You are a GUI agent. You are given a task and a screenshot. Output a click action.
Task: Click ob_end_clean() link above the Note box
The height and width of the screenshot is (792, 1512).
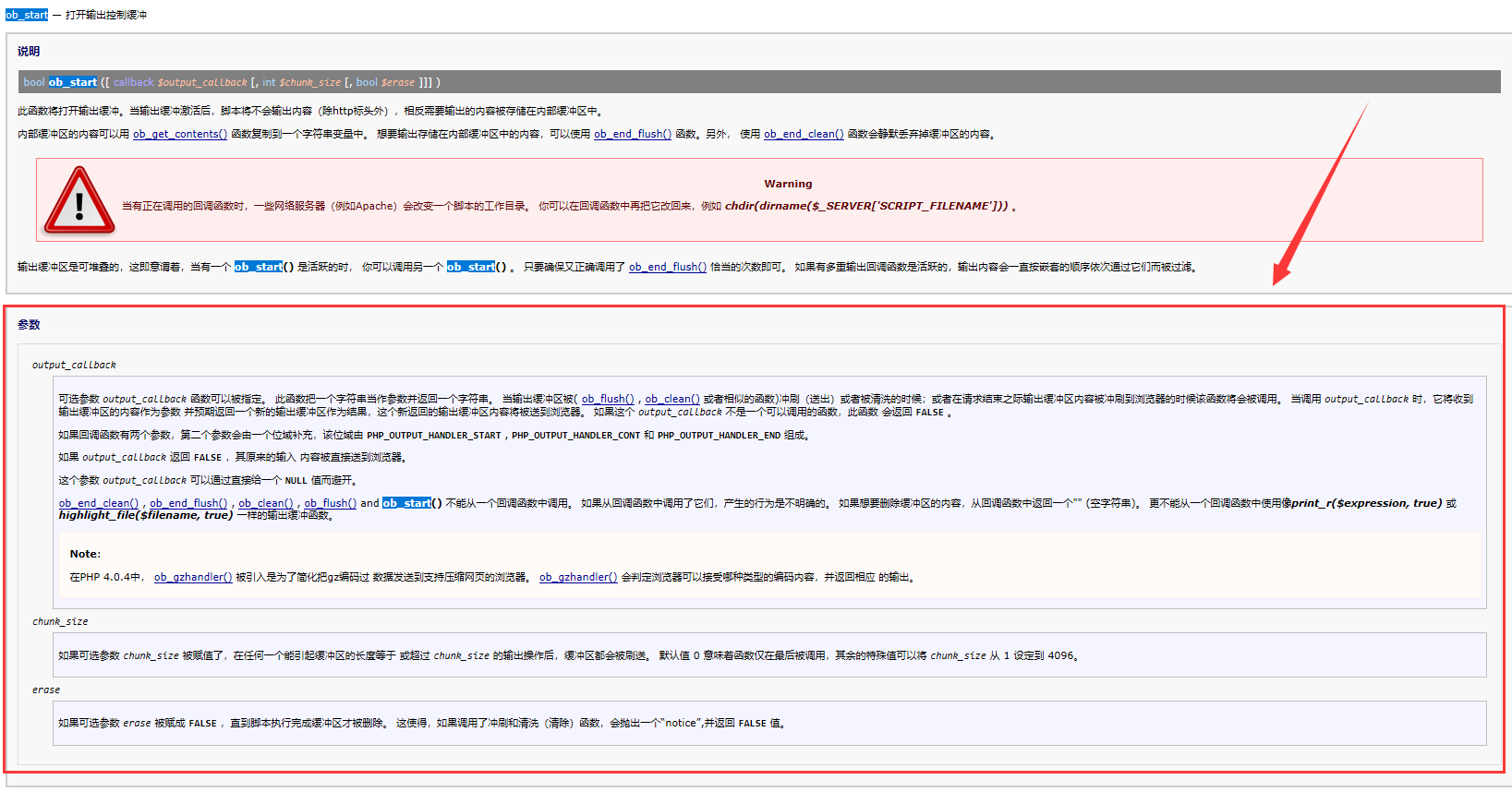coord(99,503)
